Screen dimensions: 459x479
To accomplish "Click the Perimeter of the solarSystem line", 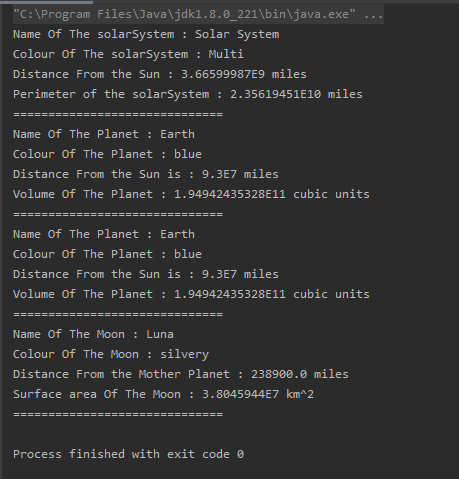I will click(188, 95).
